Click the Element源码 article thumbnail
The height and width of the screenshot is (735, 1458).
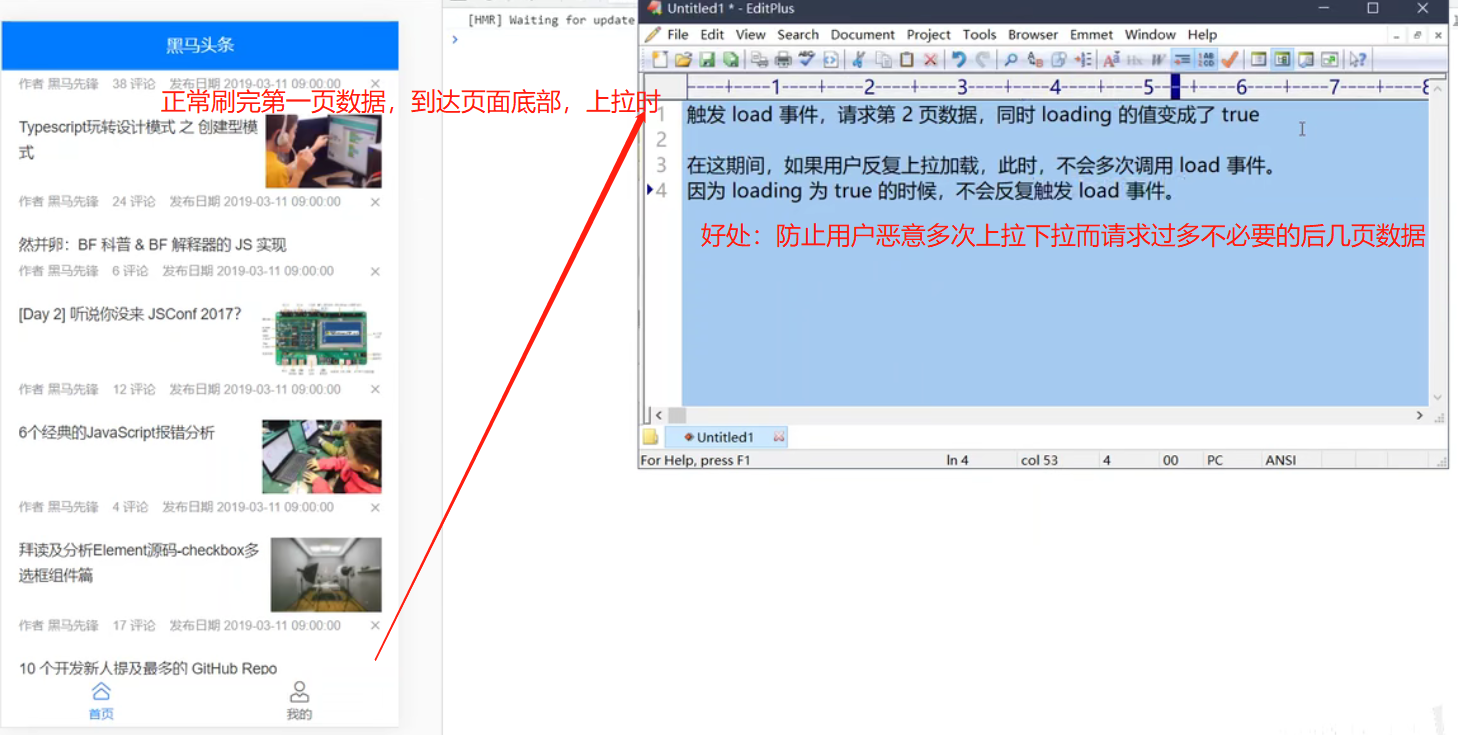coord(326,574)
